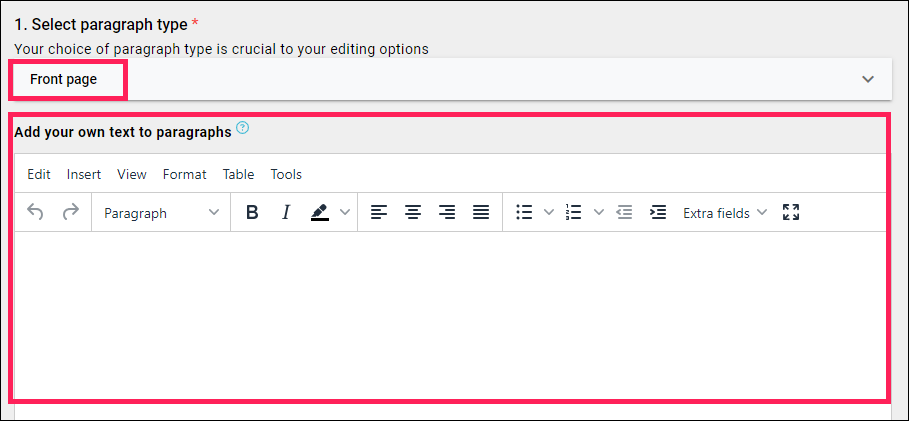Screen dimensions: 909x421
Task: Insert a bullet list
Action: coord(524,213)
